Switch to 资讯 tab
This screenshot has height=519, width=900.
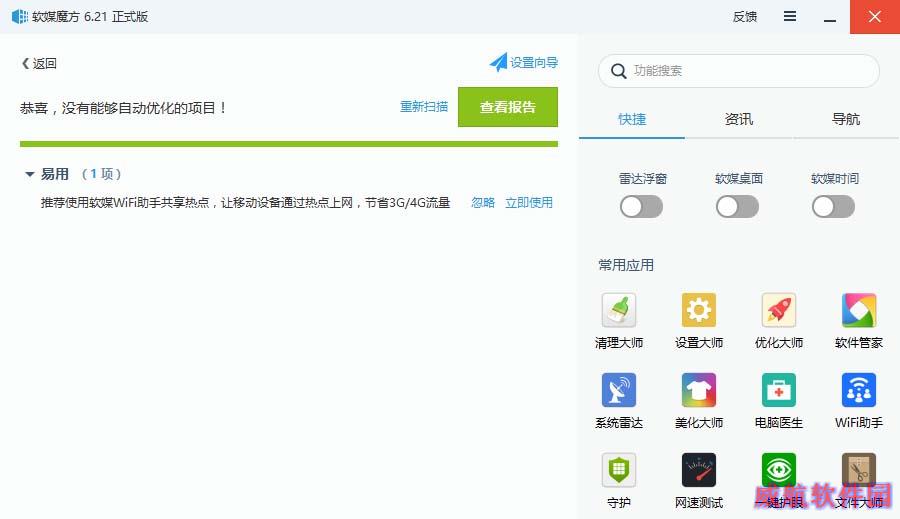click(x=739, y=119)
